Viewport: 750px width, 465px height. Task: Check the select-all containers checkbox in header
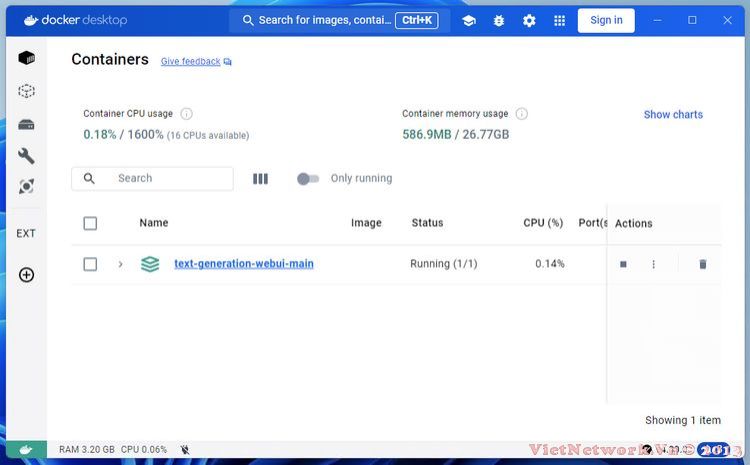coord(90,223)
